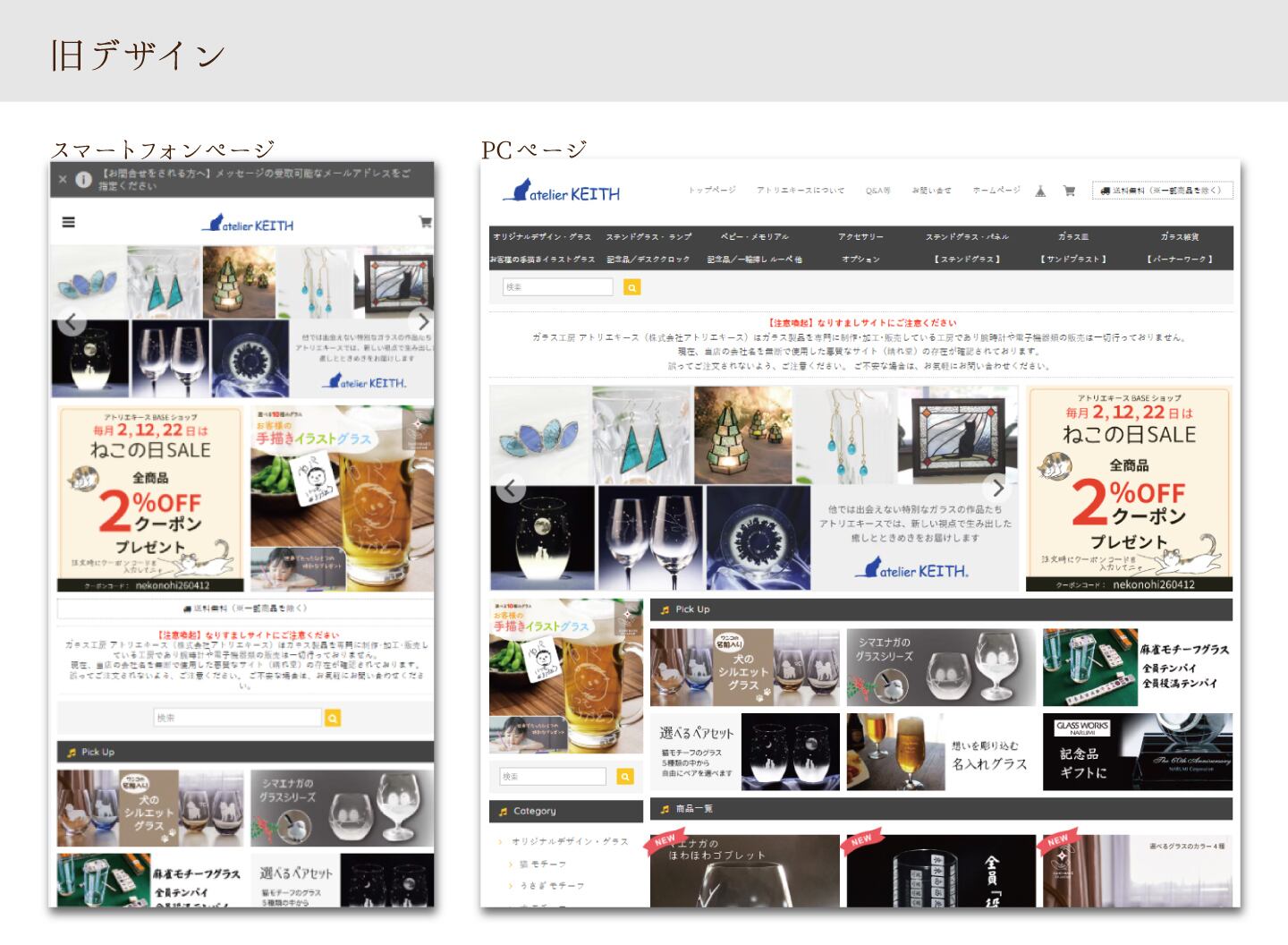Click the smartphone page orange search button
Image resolution: width=1288 pixels, height=945 pixels.
point(333,718)
